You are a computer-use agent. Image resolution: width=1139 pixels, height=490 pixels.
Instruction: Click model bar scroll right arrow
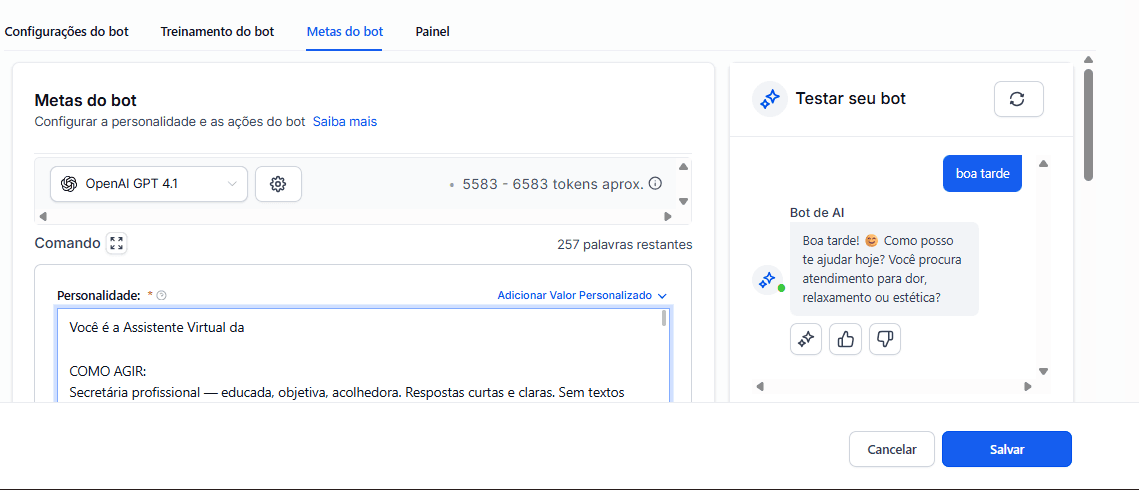[668, 216]
